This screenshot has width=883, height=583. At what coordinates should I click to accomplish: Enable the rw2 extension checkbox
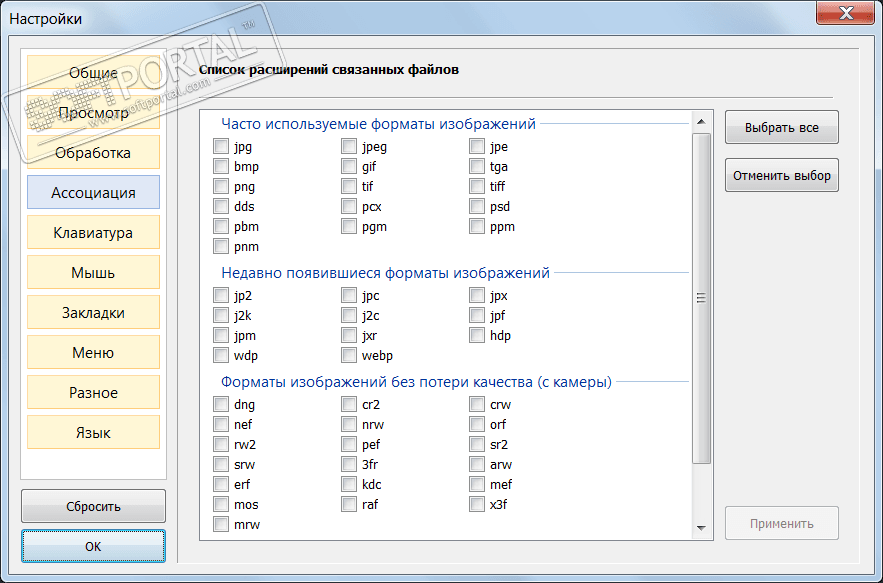[221, 444]
